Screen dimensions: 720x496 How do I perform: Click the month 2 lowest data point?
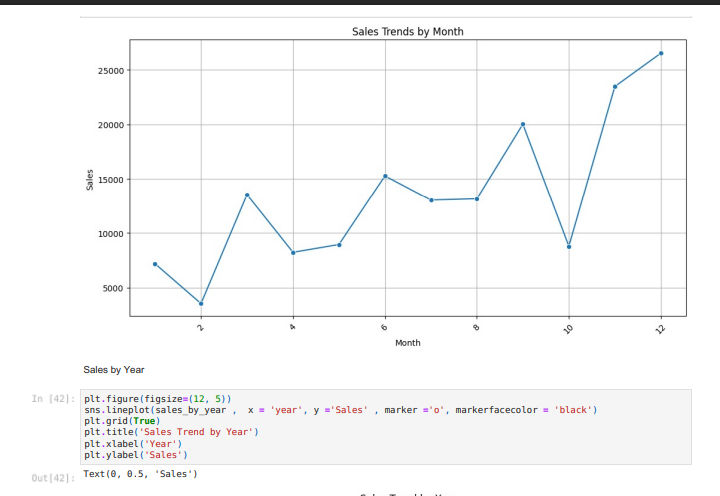pos(201,304)
